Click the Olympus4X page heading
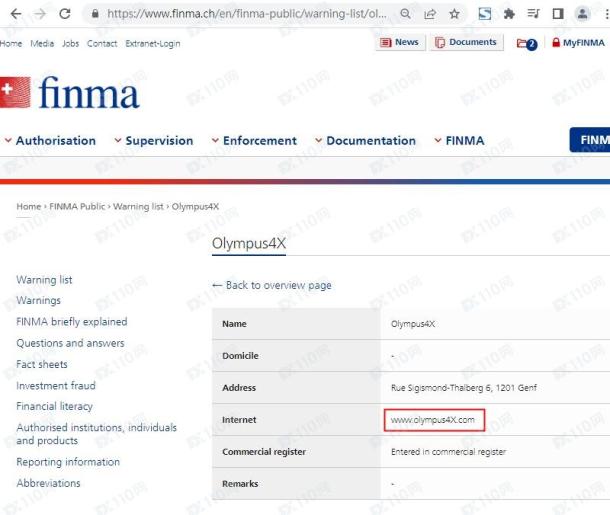Viewport: 610px width, 515px height. [249, 243]
